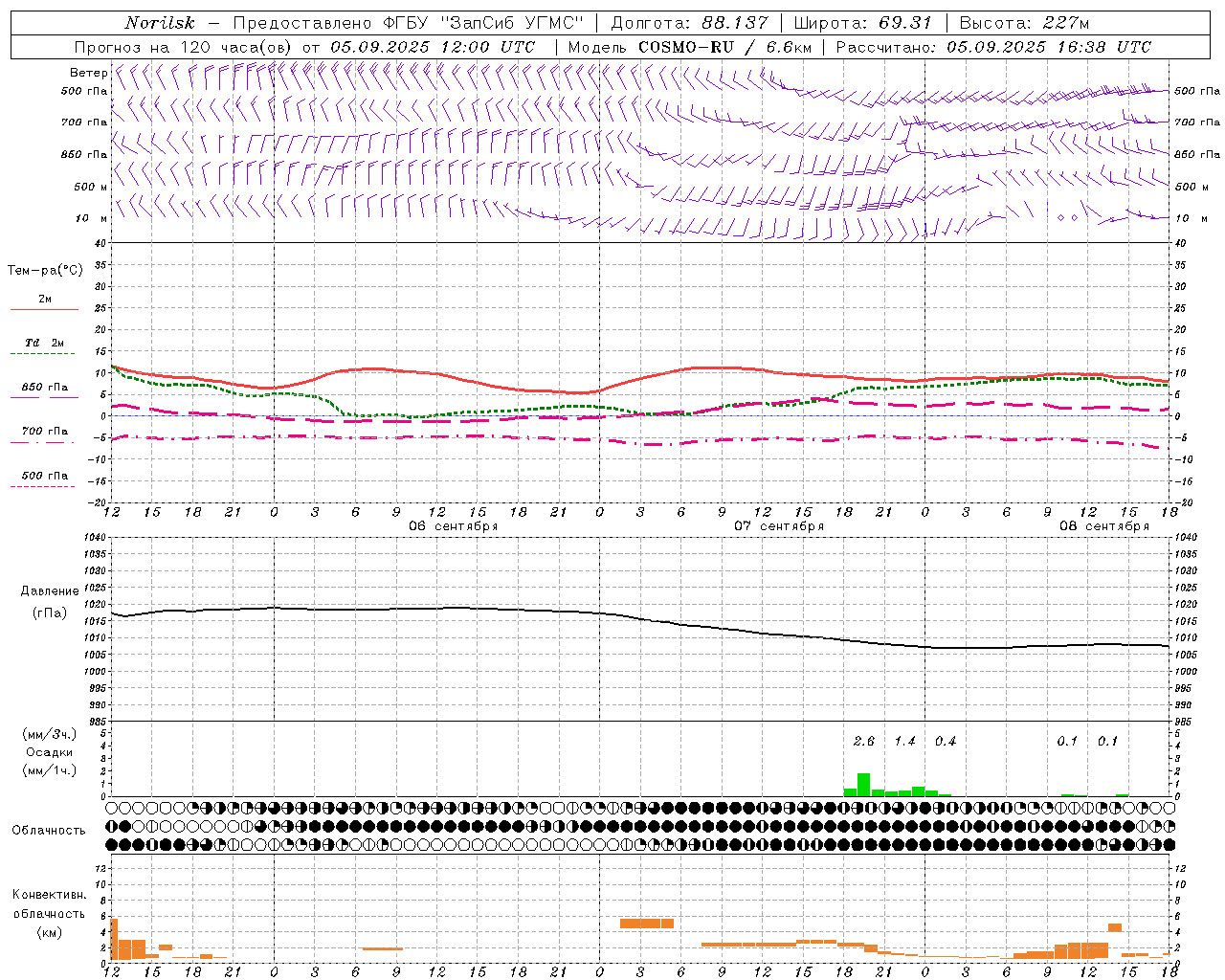Image resolution: width=1225 pixels, height=980 pixels.
Task: Click the "Ветер" wind panel label
Action: (88, 73)
